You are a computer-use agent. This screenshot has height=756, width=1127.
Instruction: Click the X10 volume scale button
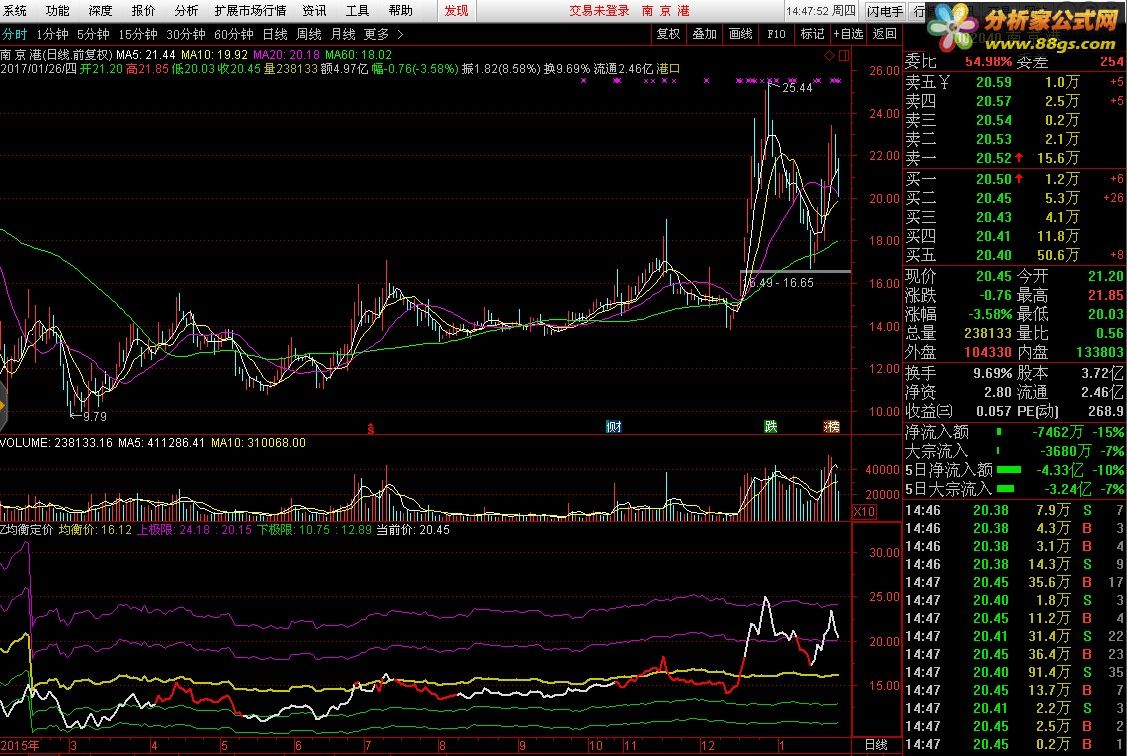[864, 512]
